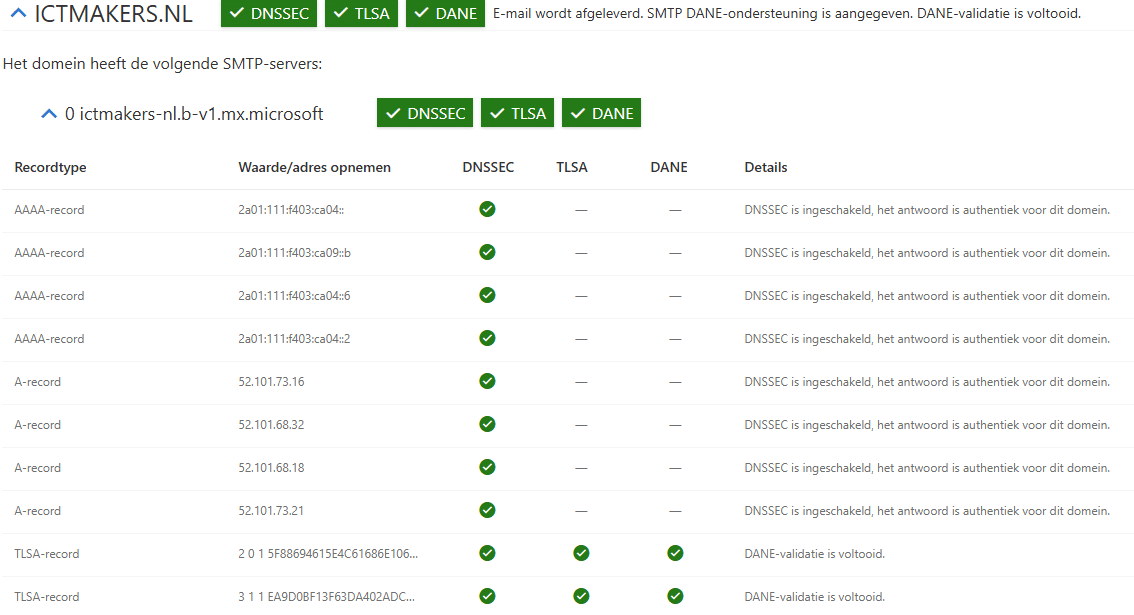Select the DNSSEC badge for the SMTP server
The width and height of the screenshot is (1134, 615).
pos(425,113)
